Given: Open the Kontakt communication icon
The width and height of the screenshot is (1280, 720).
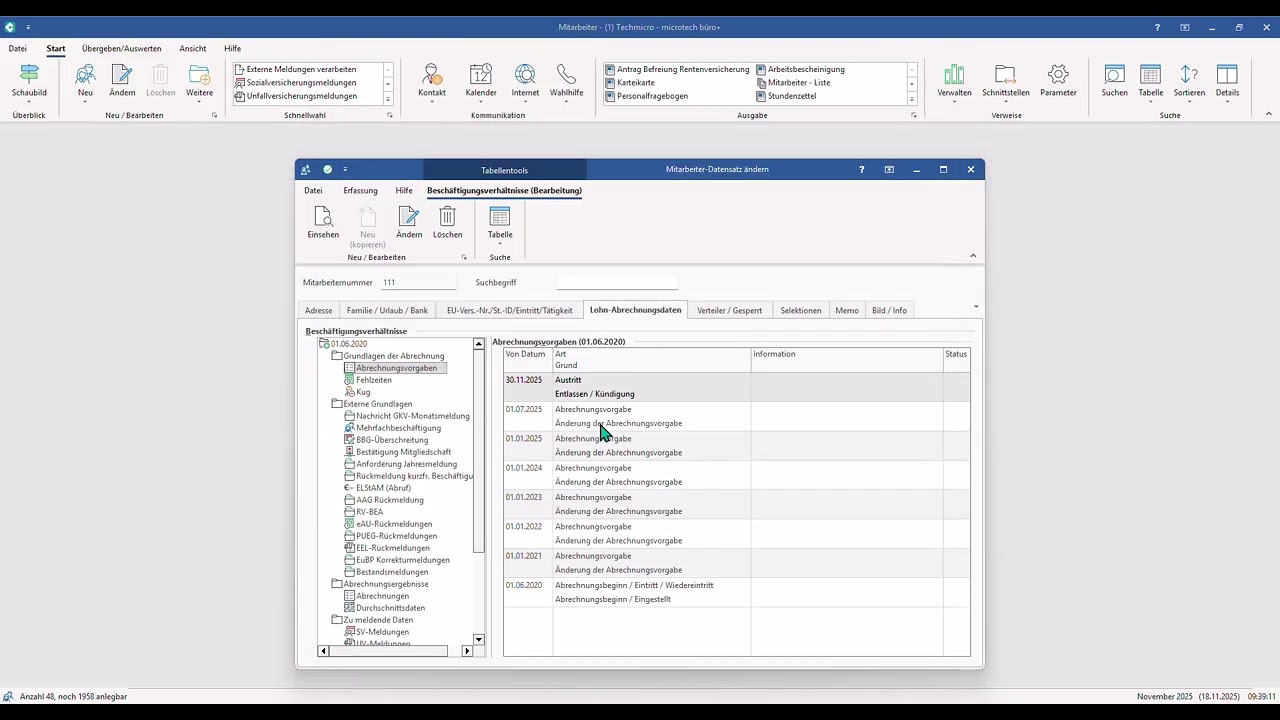Looking at the screenshot, I should (x=432, y=82).
